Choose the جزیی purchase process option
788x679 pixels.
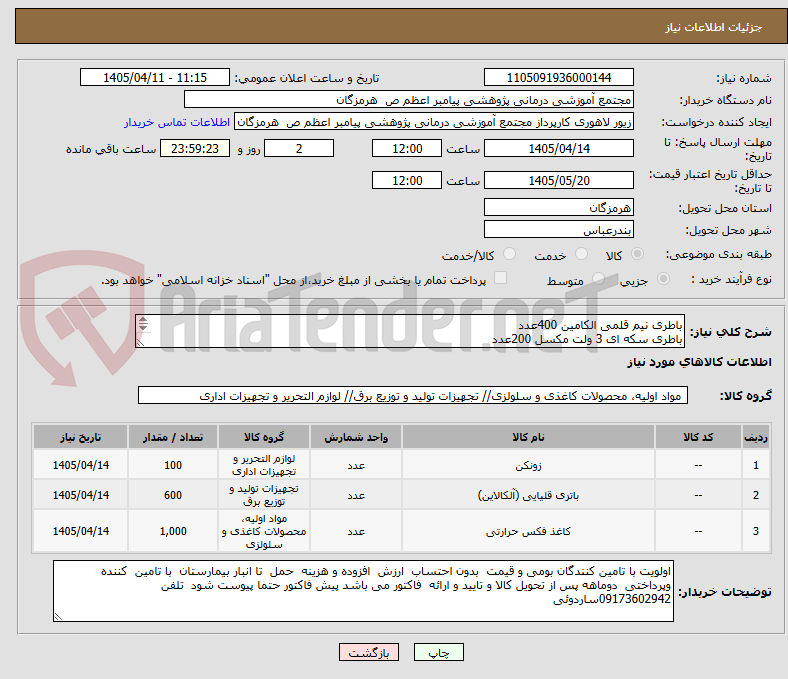click(663, 278)
